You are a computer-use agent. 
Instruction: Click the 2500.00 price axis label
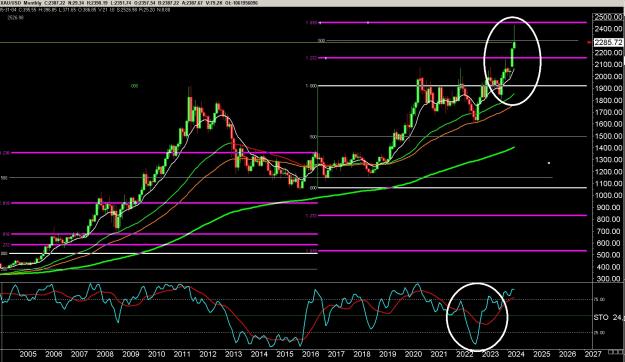click(x=608, y=17)
